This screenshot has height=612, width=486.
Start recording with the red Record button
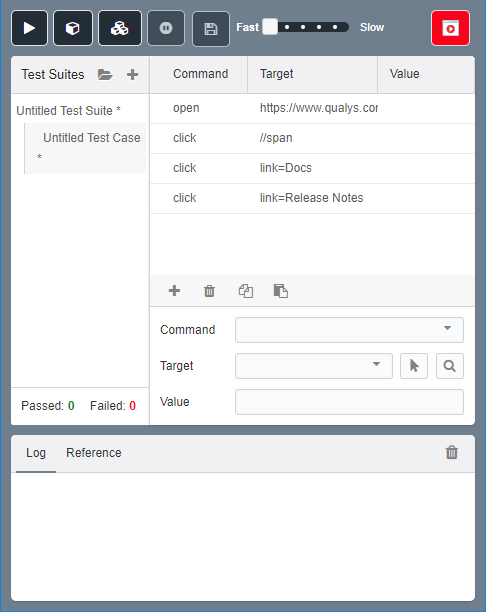(x=450, y=28)
